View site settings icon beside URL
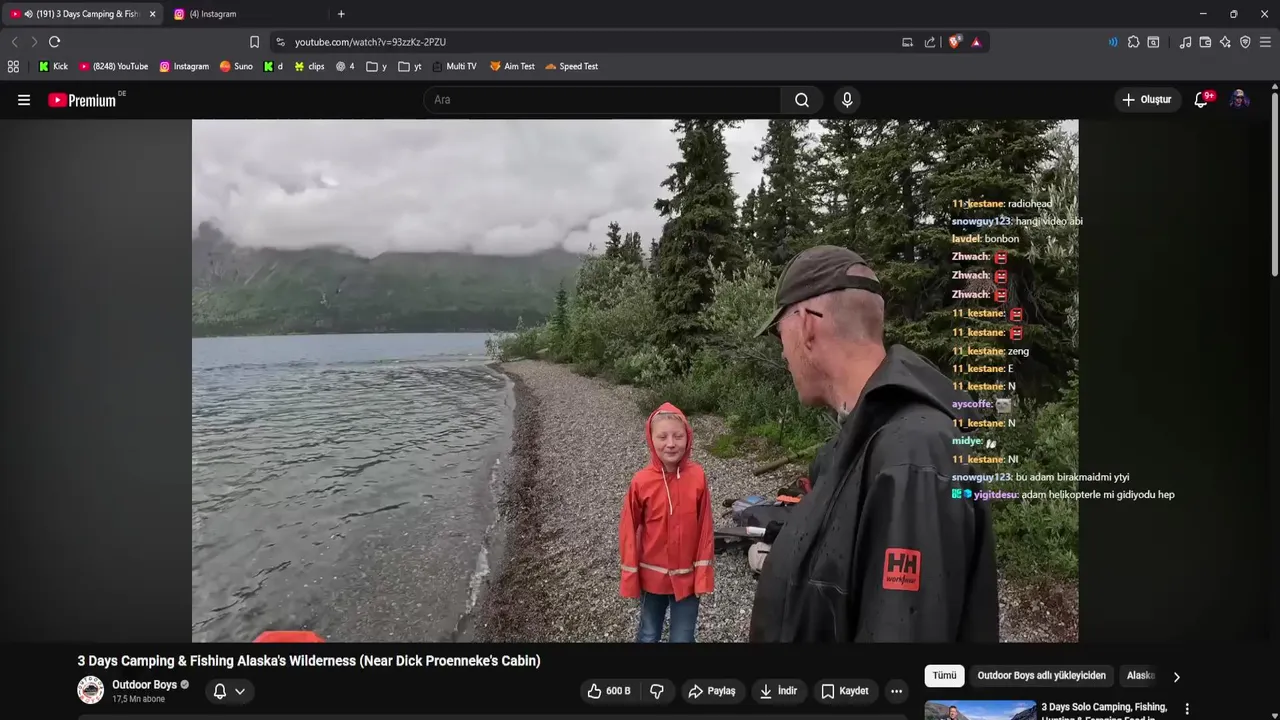 pos(280,42)
